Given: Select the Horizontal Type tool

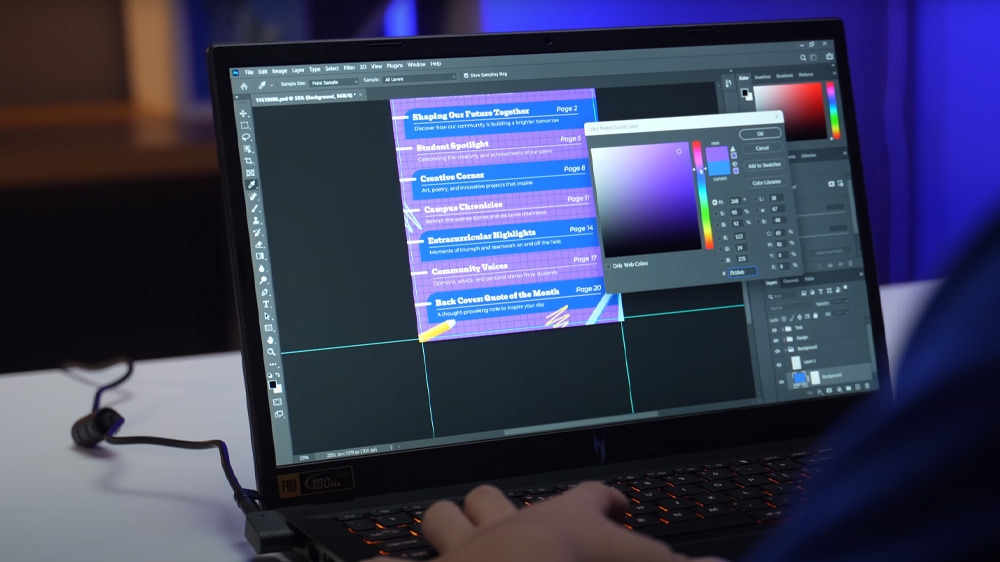Looking at the screenshot, I should point(266,304).
